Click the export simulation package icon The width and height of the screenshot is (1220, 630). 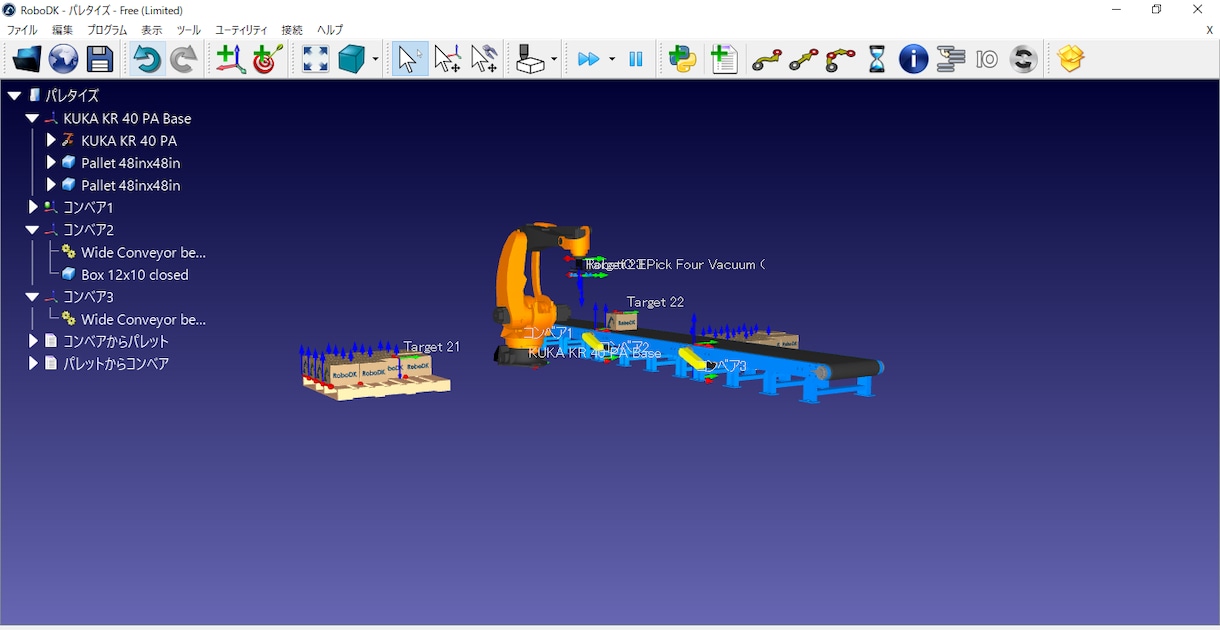click(1071, 59)
